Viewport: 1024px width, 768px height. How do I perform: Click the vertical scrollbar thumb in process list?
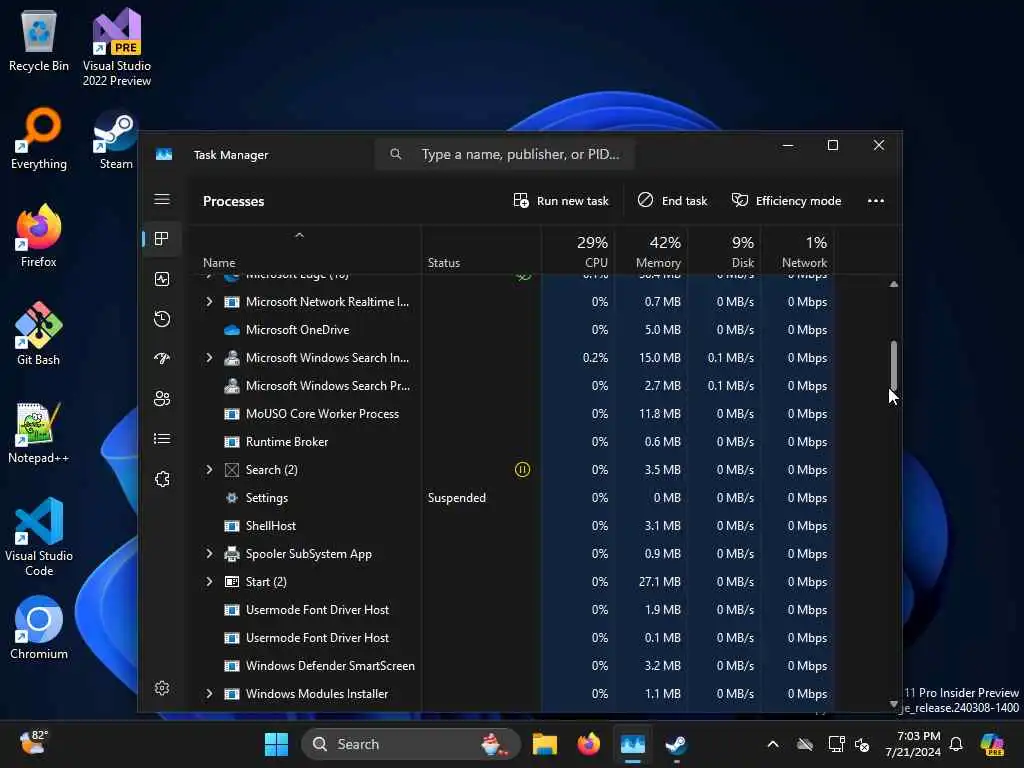click(x=893, y=365)
